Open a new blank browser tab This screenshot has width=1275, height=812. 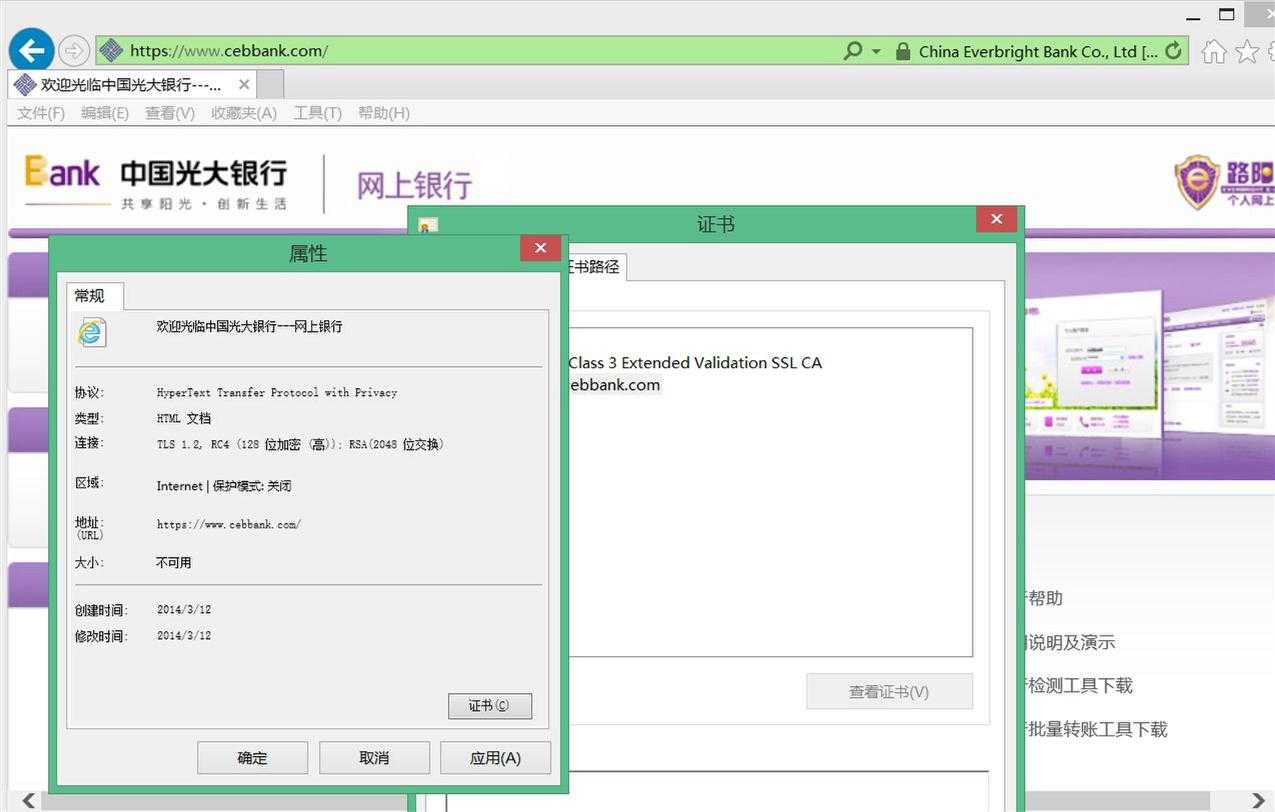click(x=270, y=84)
